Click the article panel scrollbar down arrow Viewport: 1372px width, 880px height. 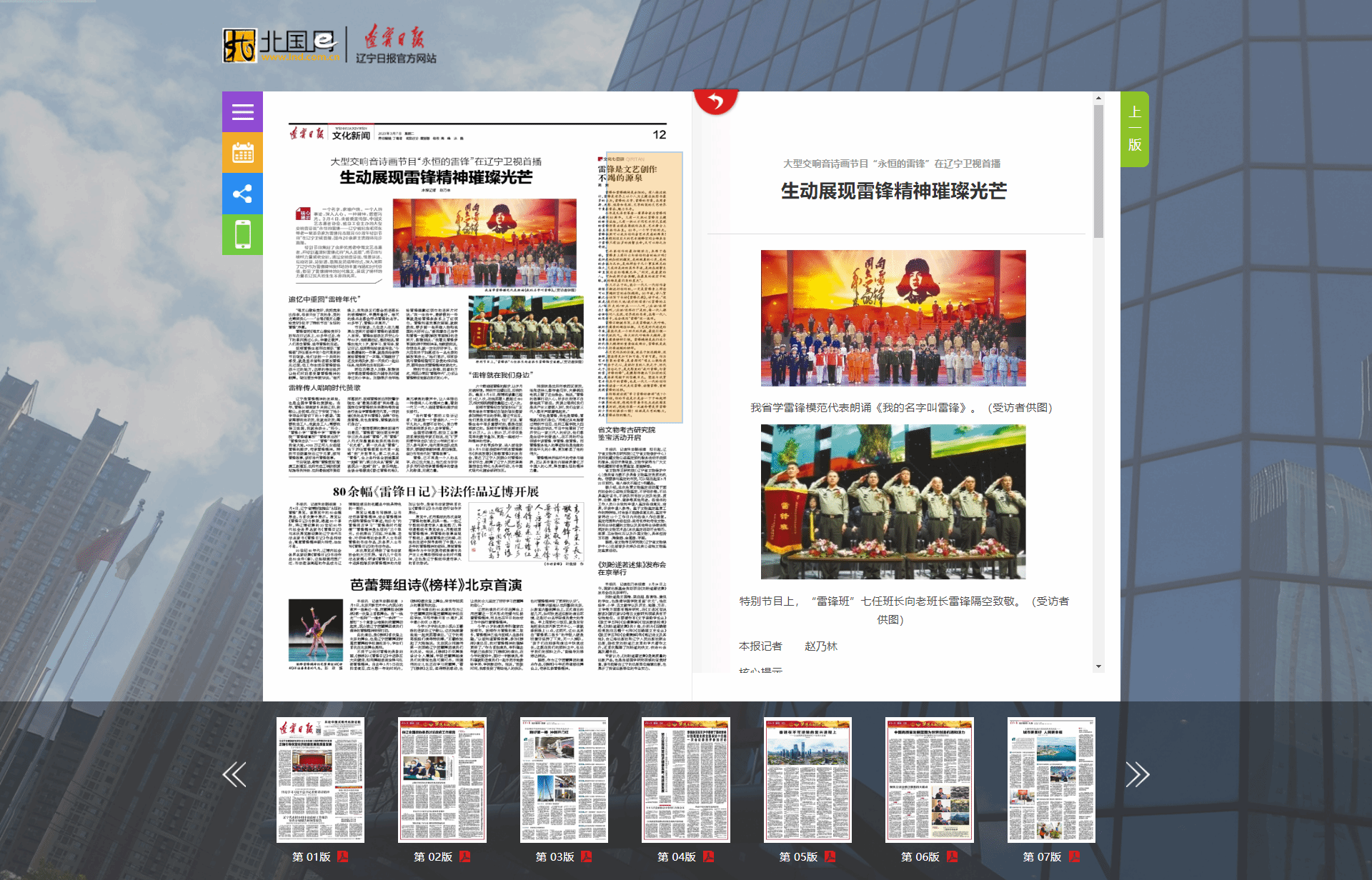1098,666
